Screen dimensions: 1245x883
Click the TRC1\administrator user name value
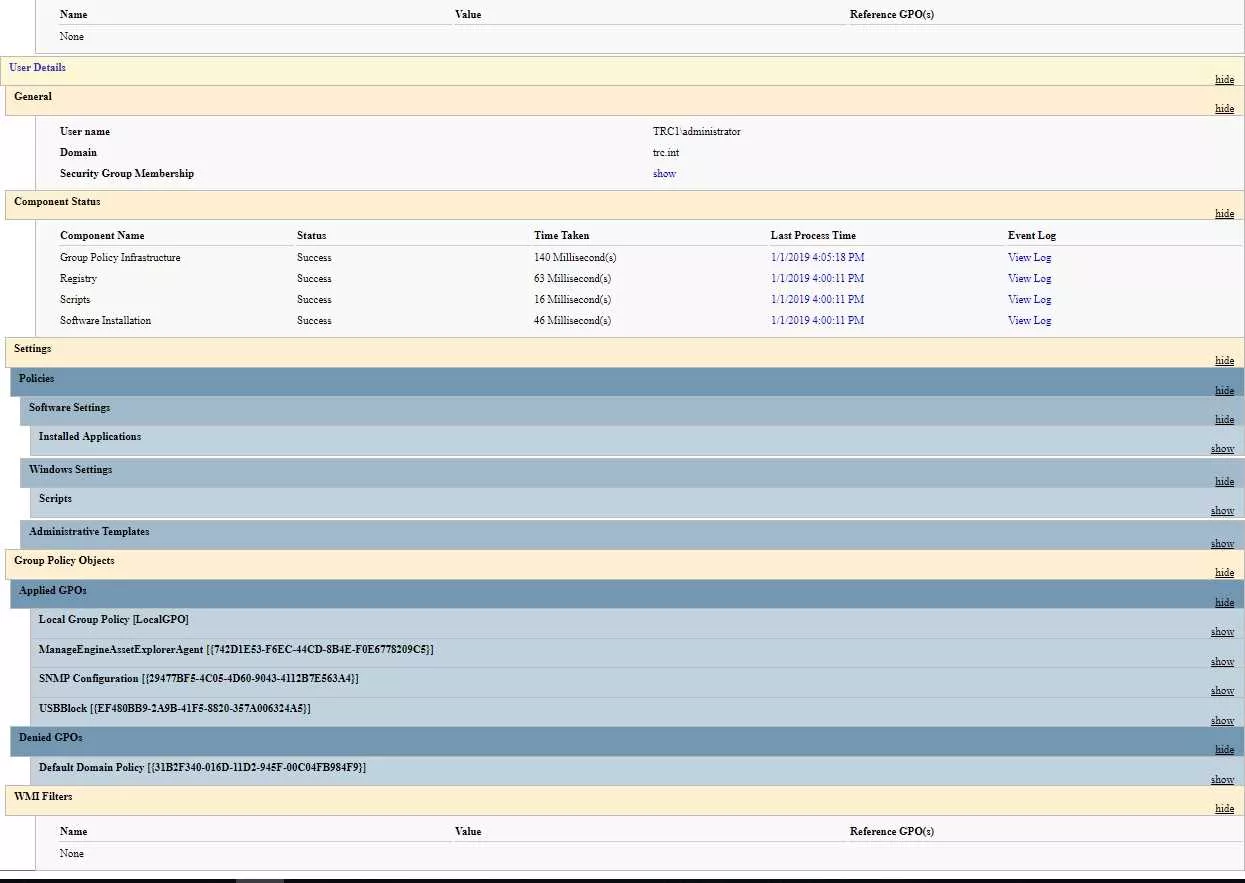(x=697, y=132)
